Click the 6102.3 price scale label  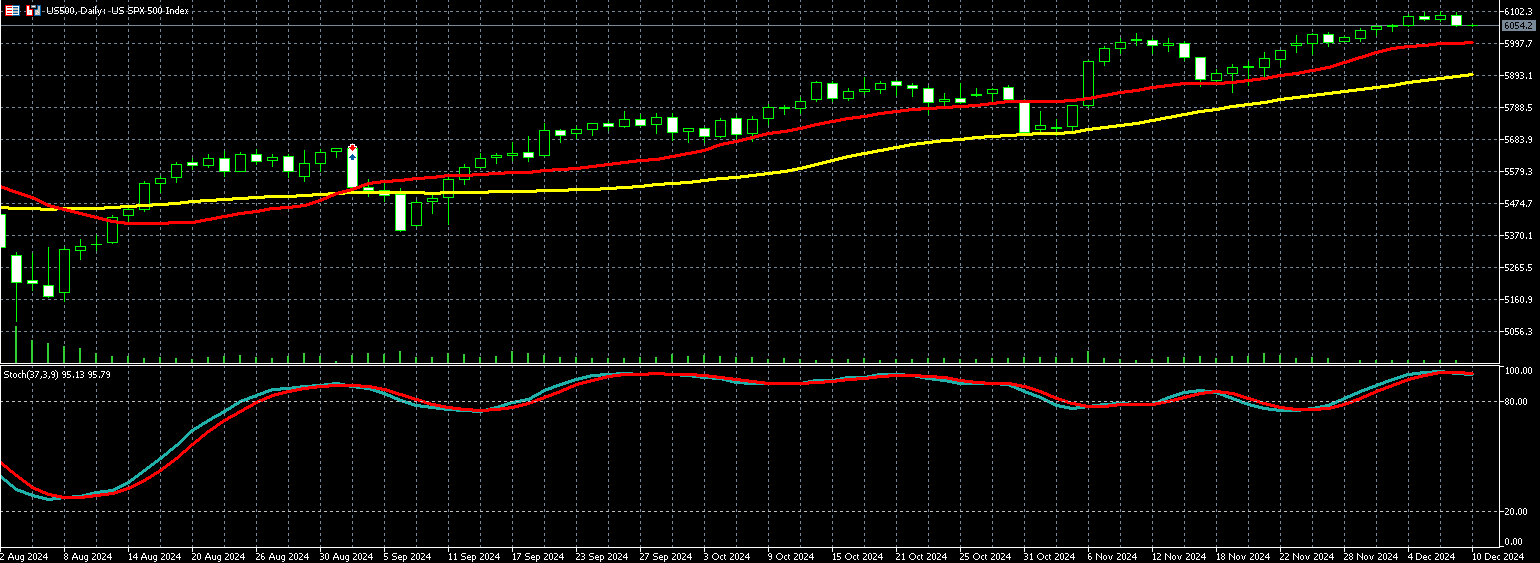point(1518,12)
